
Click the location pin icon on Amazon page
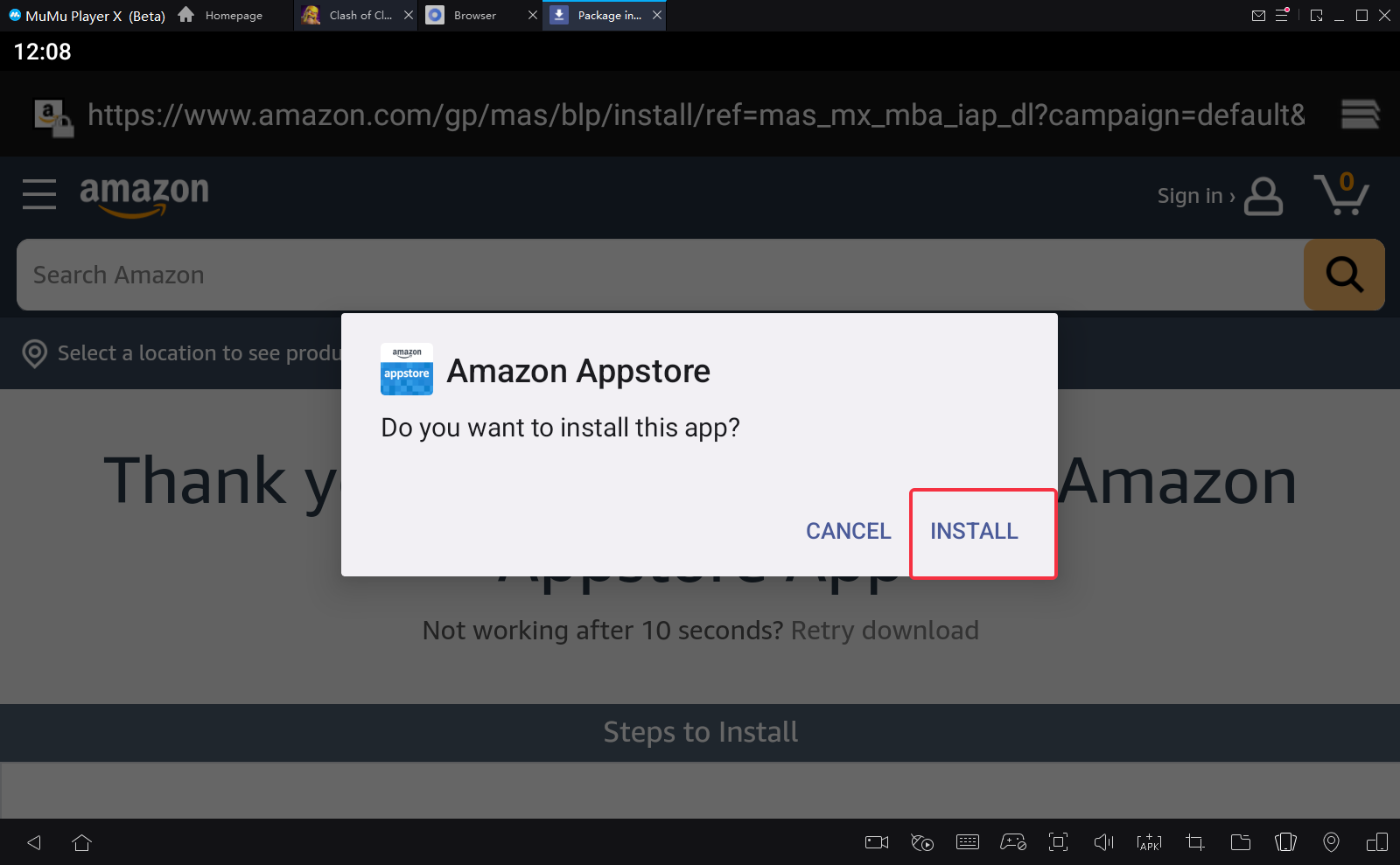(x=34, y=353)
